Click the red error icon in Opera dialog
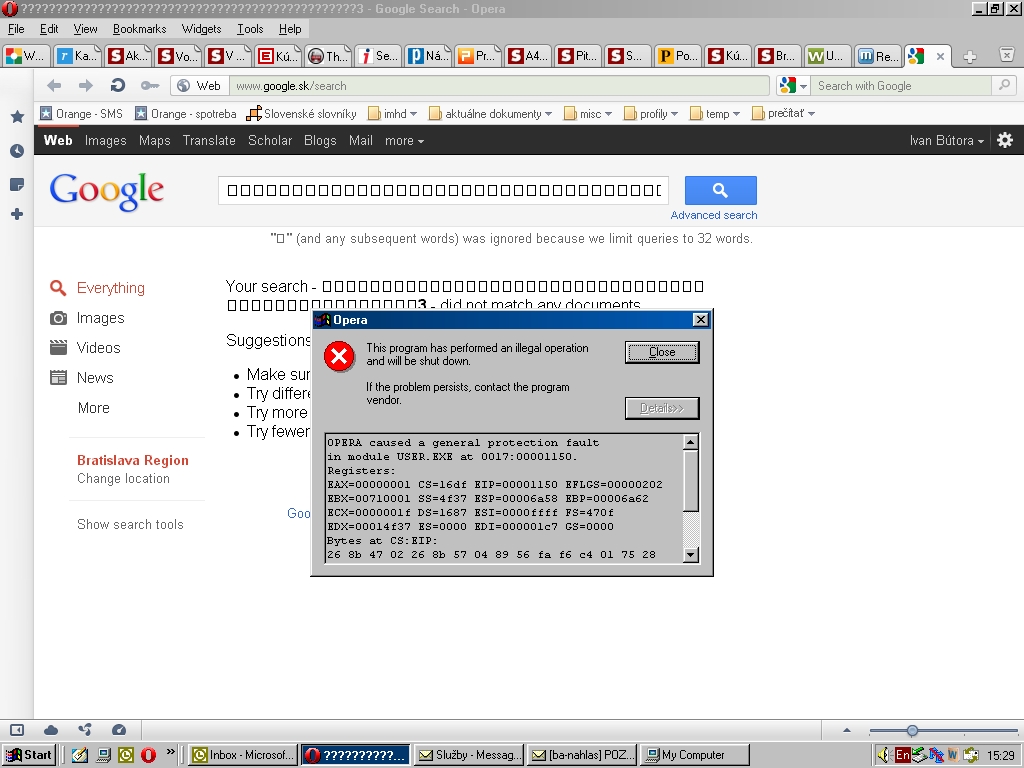Screen dimensions: 1024x768 click(x=340, y=356)
